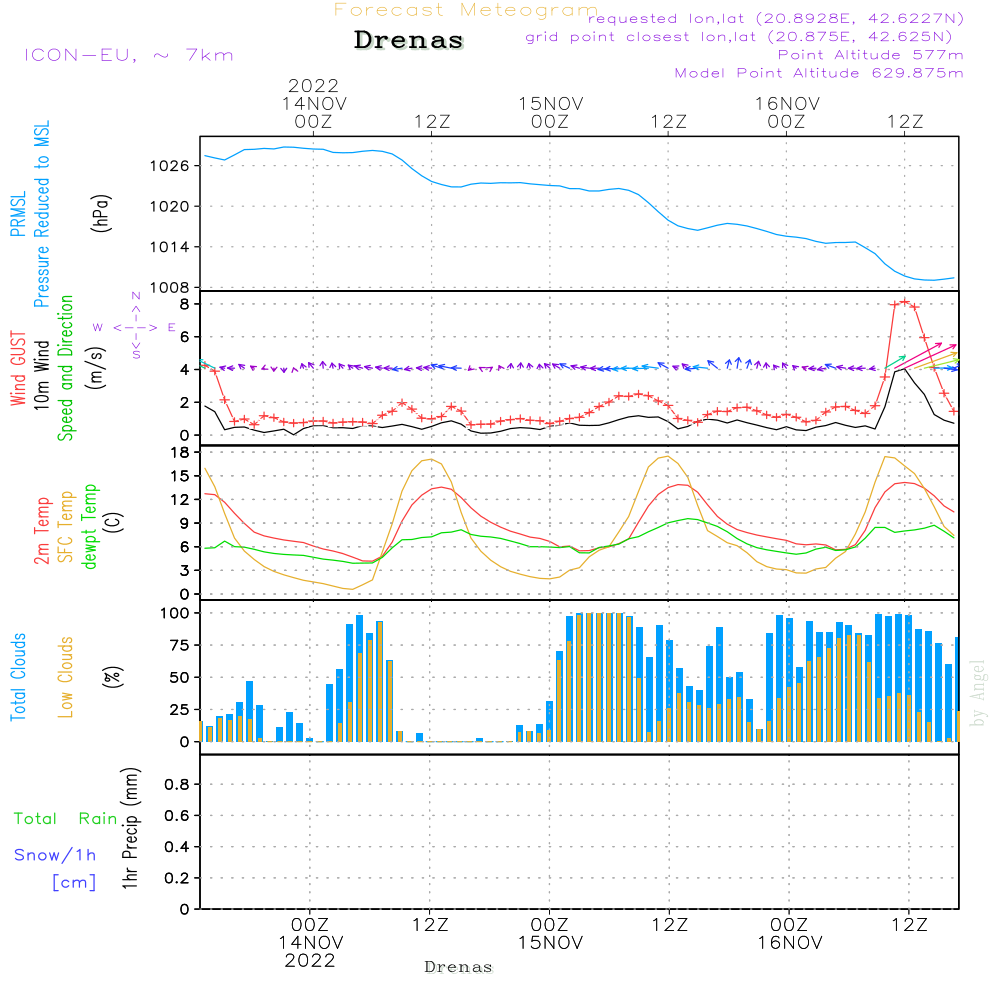This screenshot has width=1000, height=1000.
Task: Click the blue "Snow/1h" label
Action: click(x=55, y=855)
